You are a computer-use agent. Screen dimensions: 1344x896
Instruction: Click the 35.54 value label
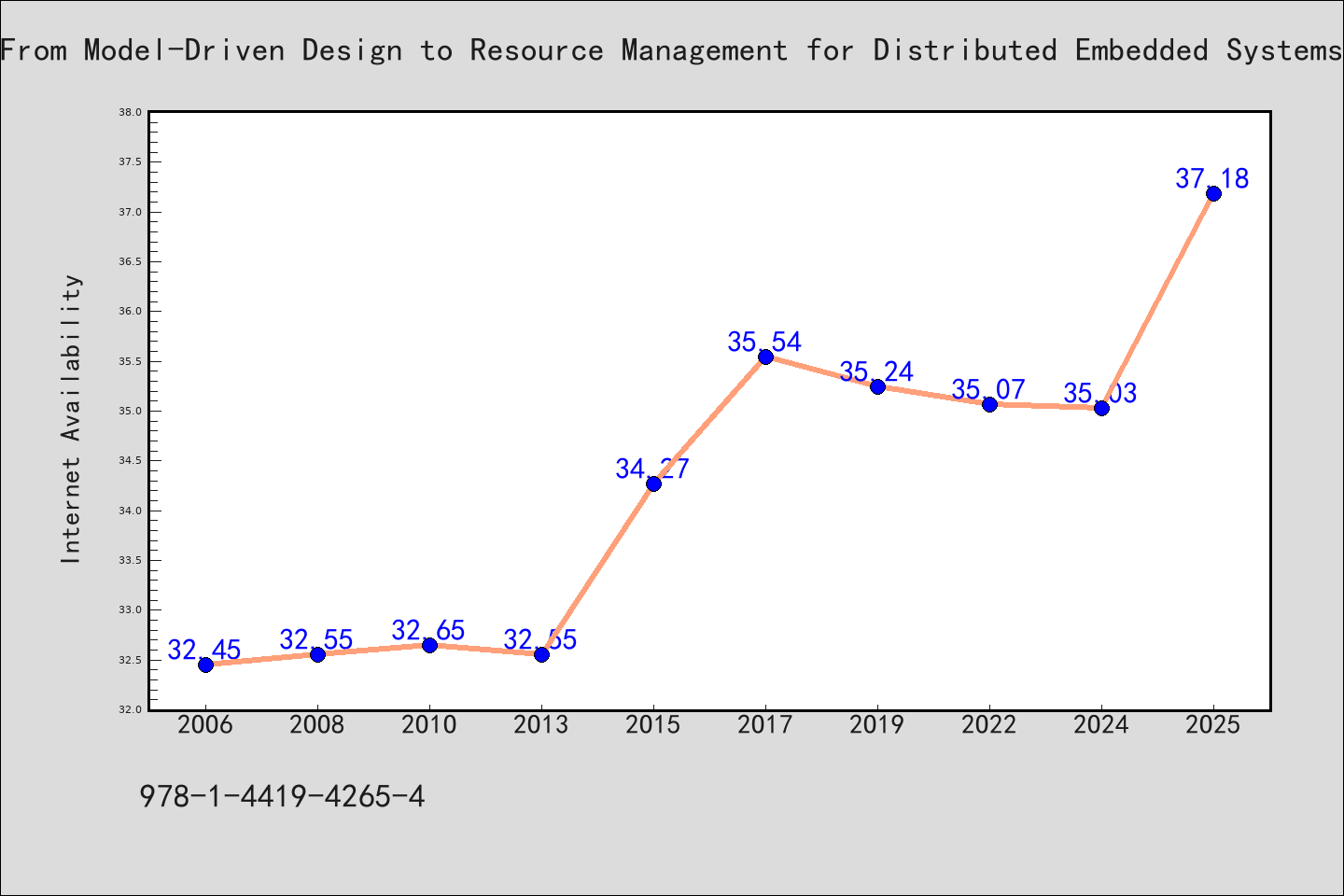[x=764, y=342]
